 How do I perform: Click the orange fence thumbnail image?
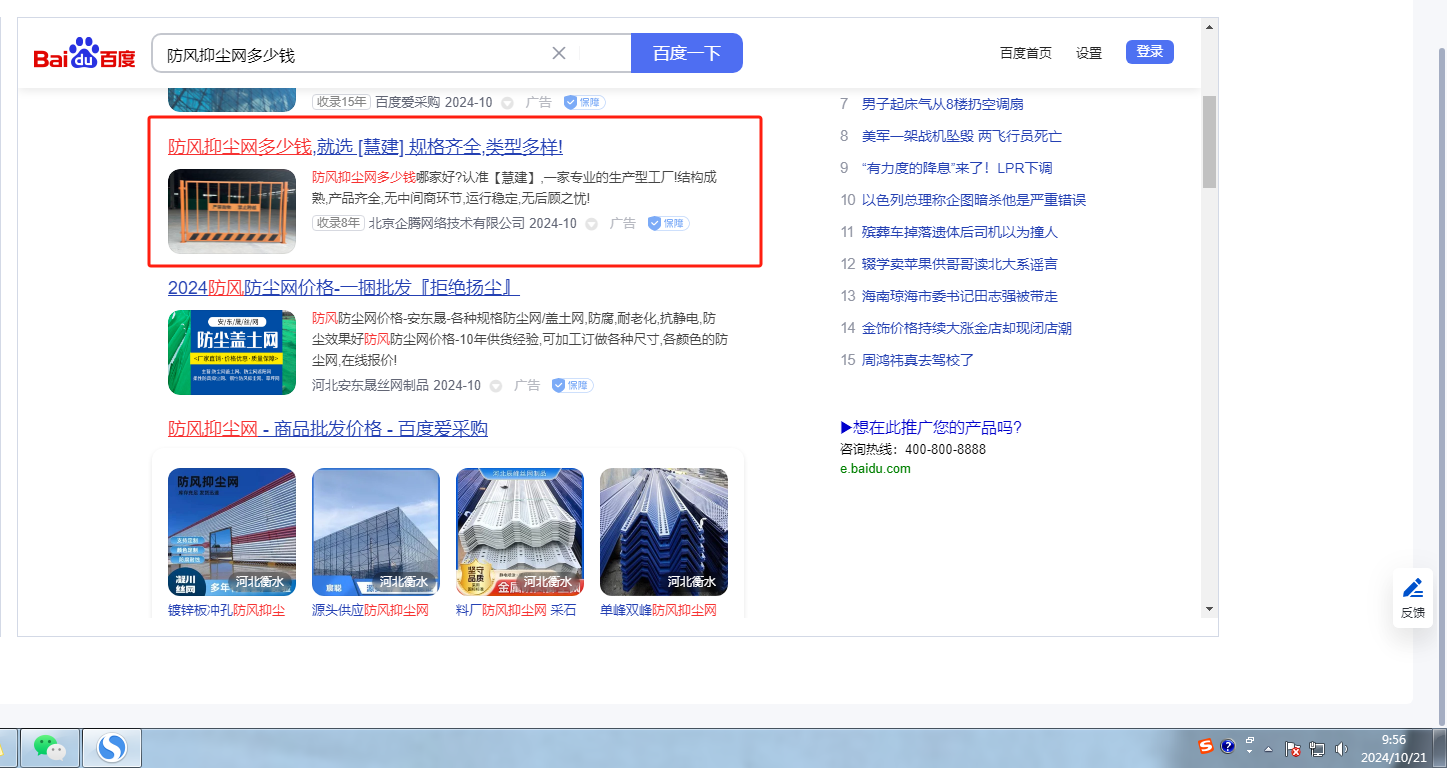pyautogui.click(x=232, y=211)
